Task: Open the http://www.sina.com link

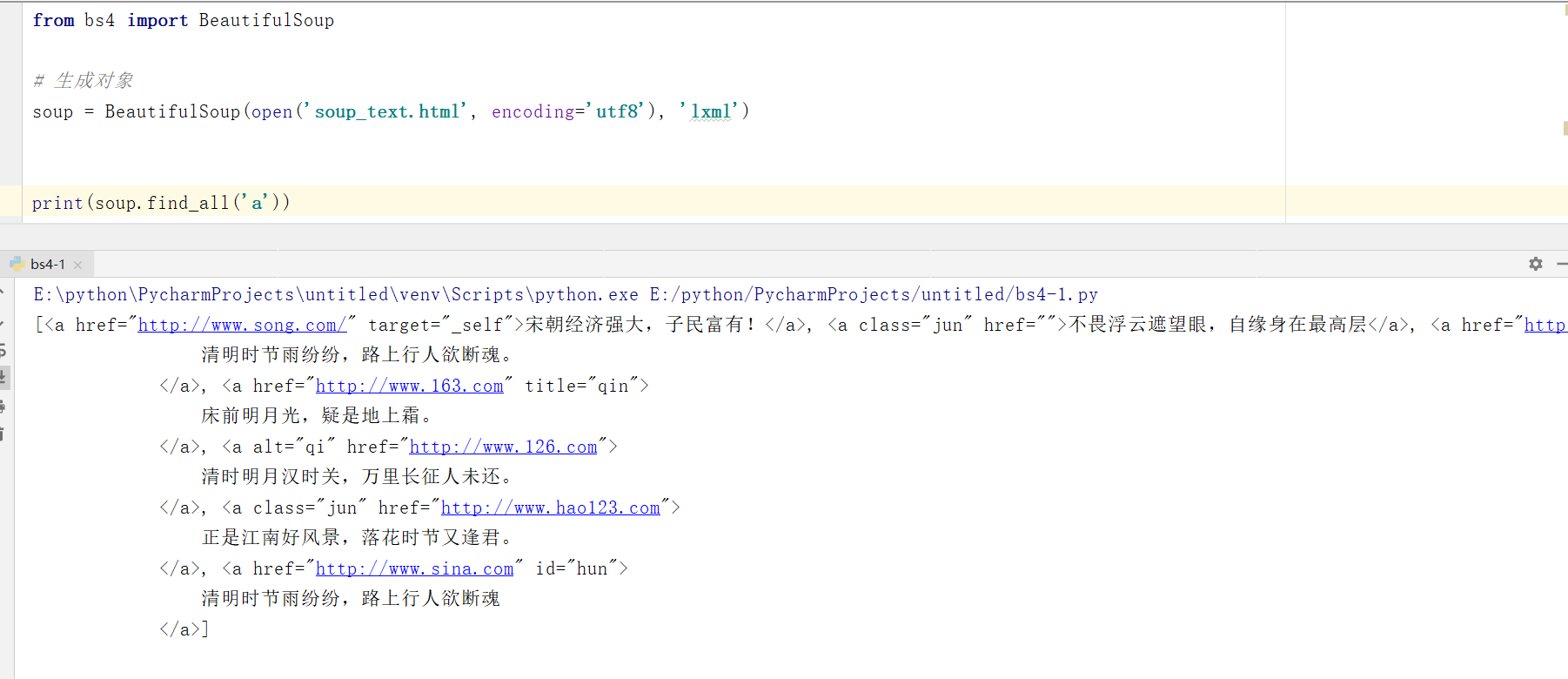Action: [415, 568]
